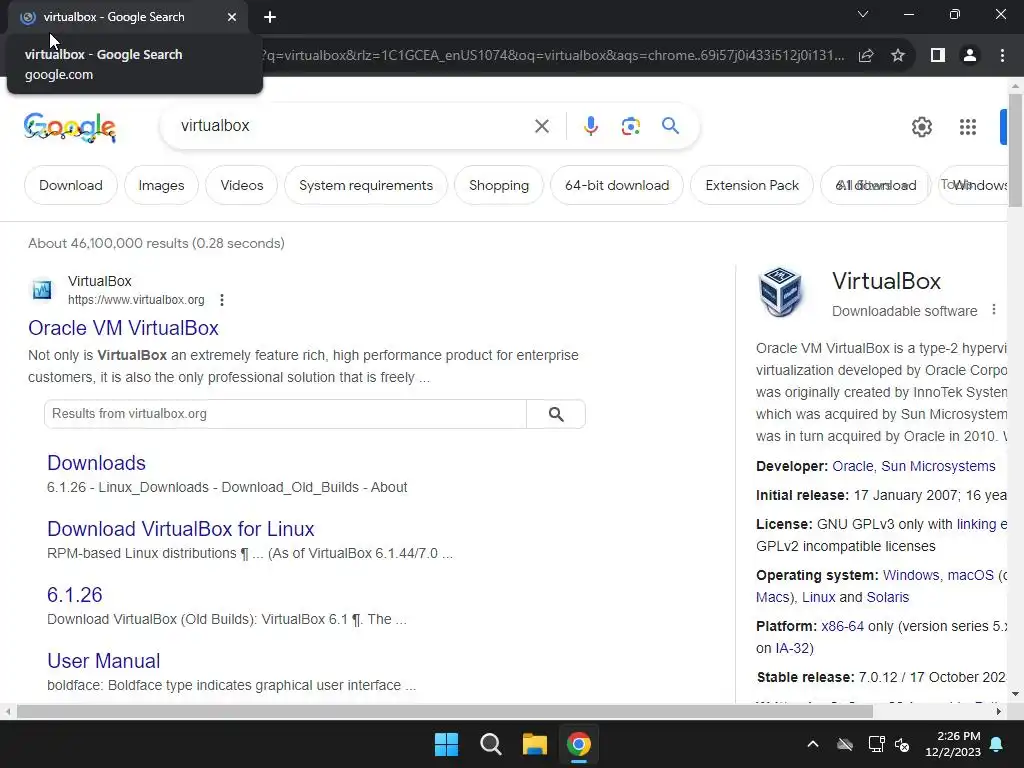Click the vertical scrollbar thumb
1024x768 pixels.
(1015, 151)
